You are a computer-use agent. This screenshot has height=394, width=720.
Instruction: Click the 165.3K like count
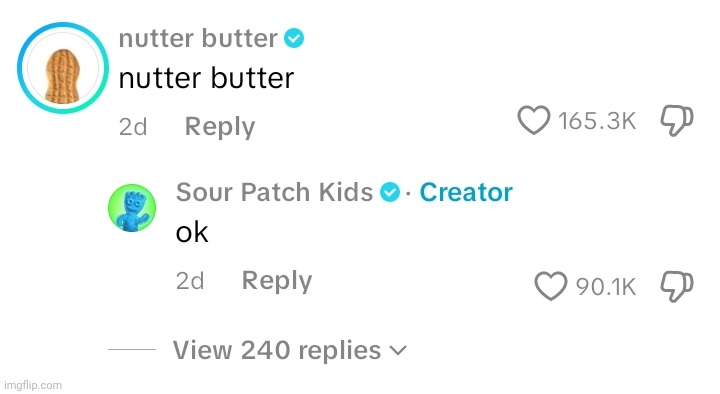pos(597,121)
